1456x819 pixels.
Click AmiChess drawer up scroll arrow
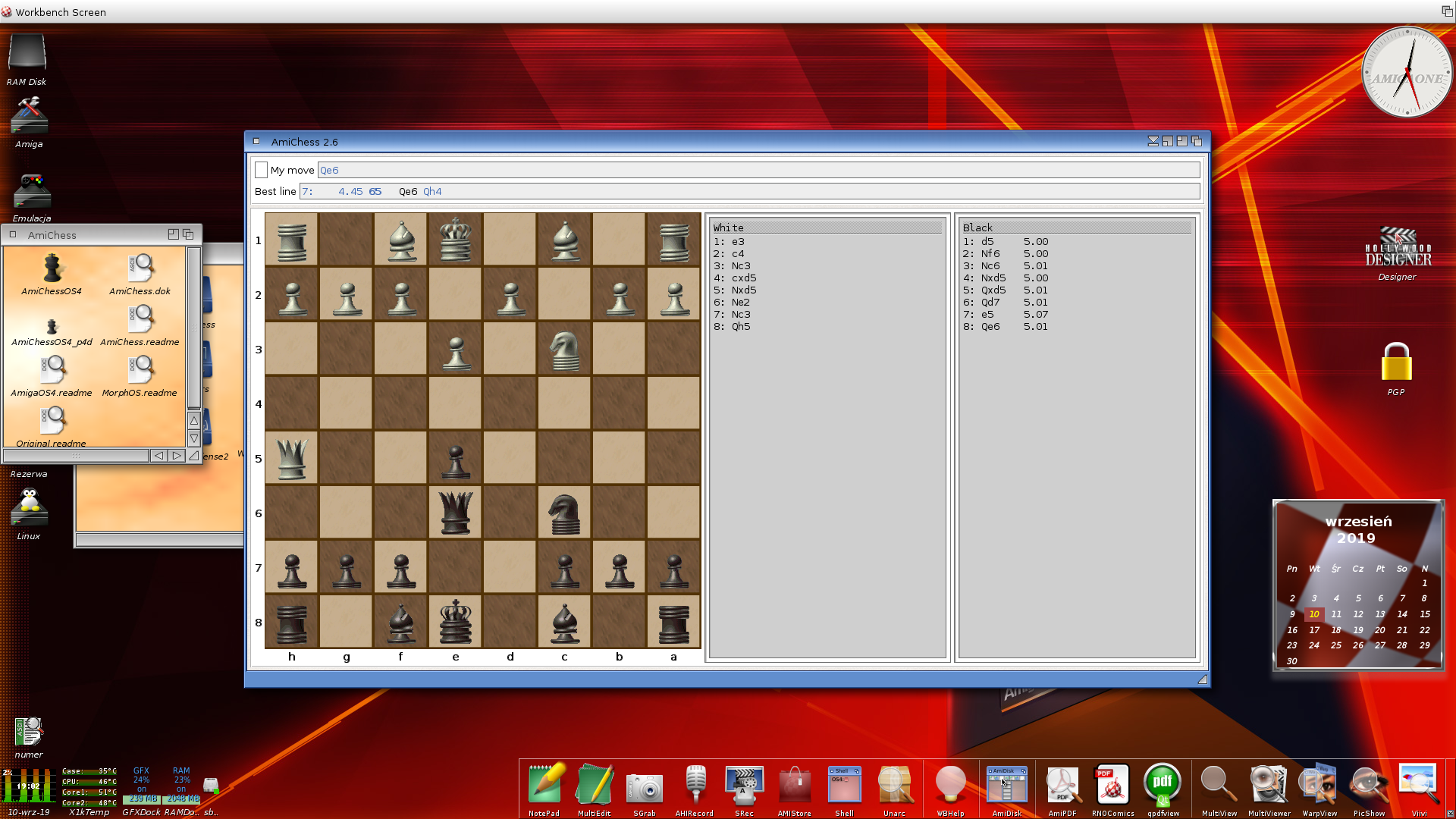coord(194,421)
